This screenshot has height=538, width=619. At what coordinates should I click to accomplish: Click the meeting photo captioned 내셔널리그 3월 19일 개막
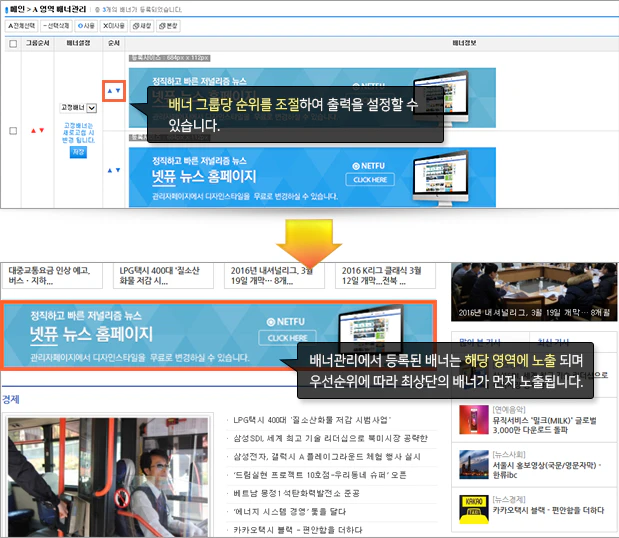[534, 292]
